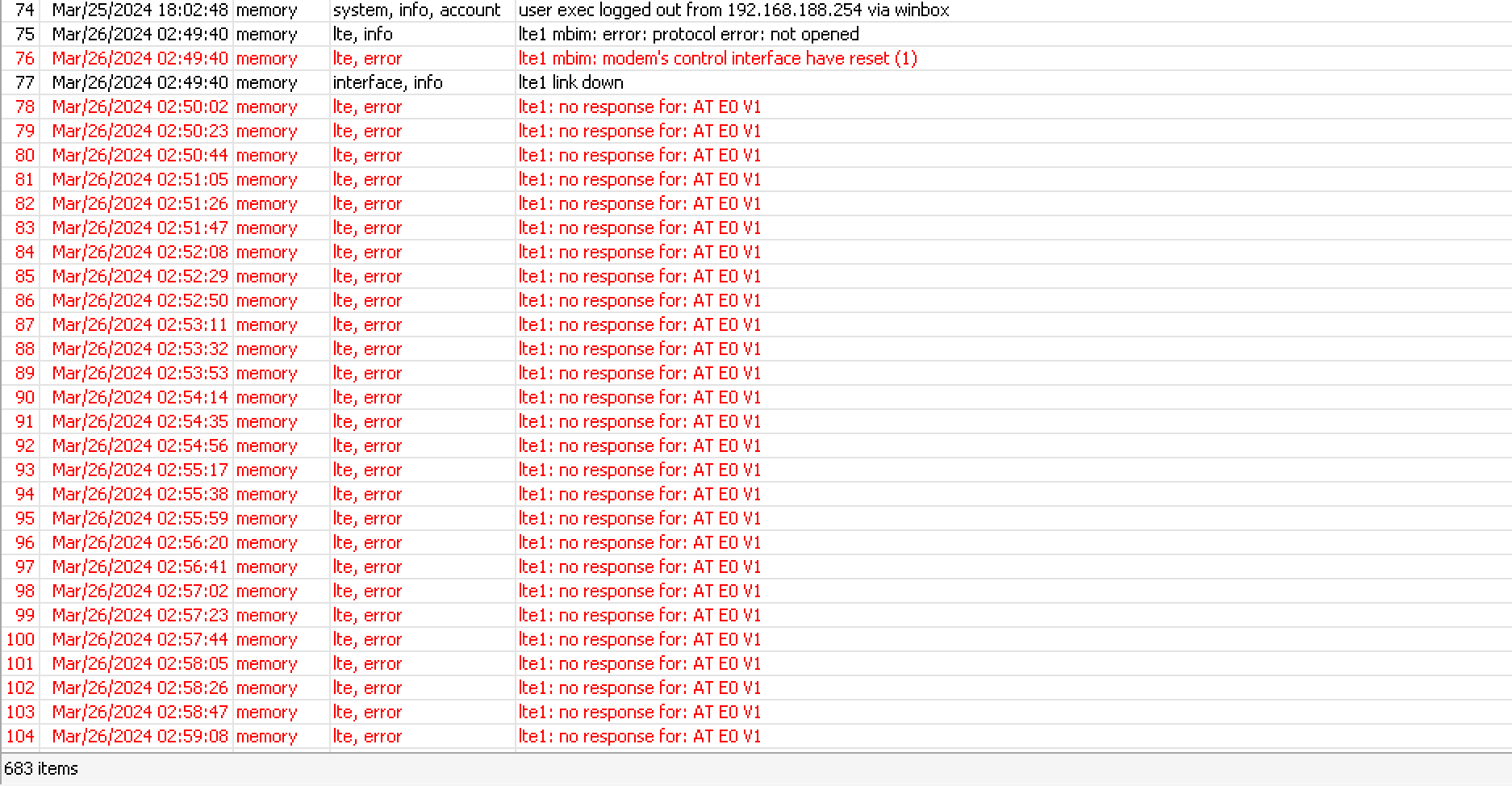This screenshot has width=1512, height=786.
Task: Click the 'memory' buffer cell of row 77
Action: 268,82
